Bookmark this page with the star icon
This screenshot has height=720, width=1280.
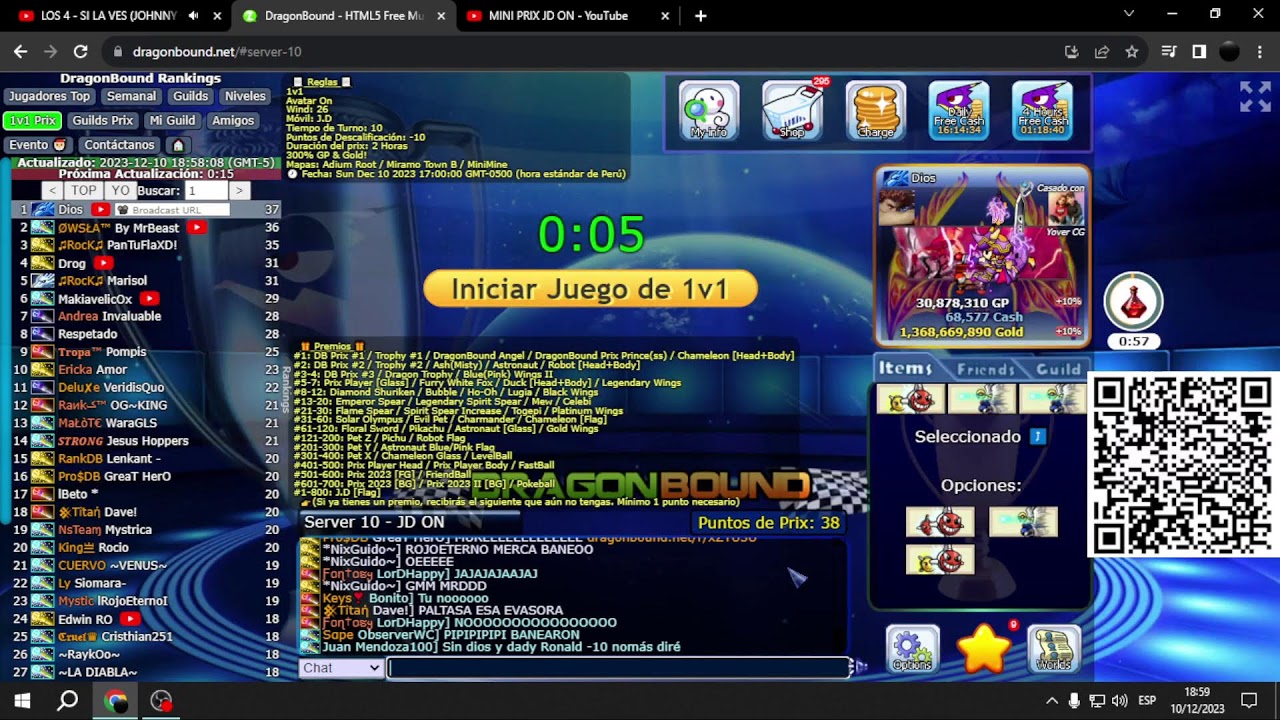1131,52
